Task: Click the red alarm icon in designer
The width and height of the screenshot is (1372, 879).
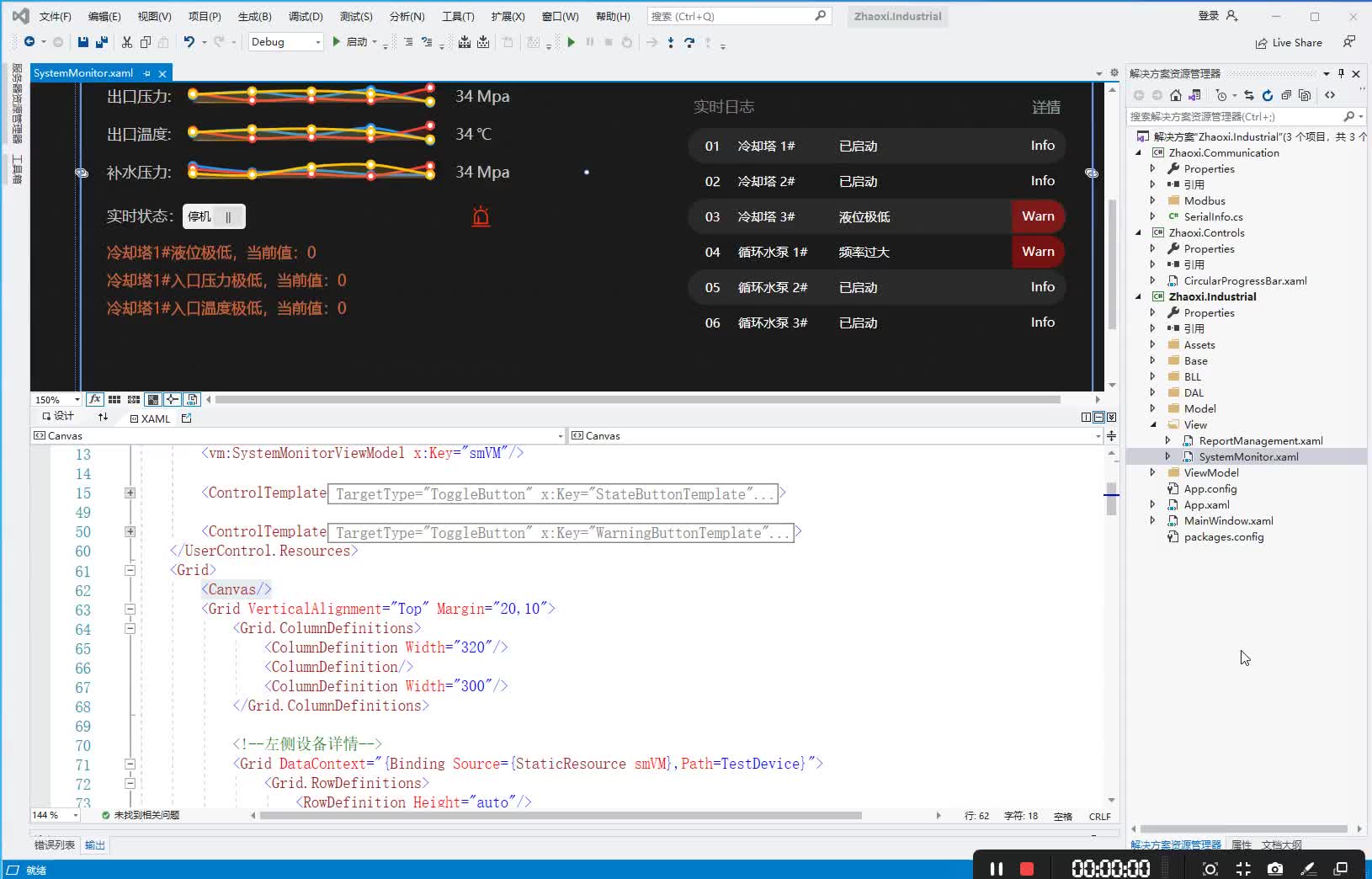Action: pyautogui.click(x=481, y=216)
